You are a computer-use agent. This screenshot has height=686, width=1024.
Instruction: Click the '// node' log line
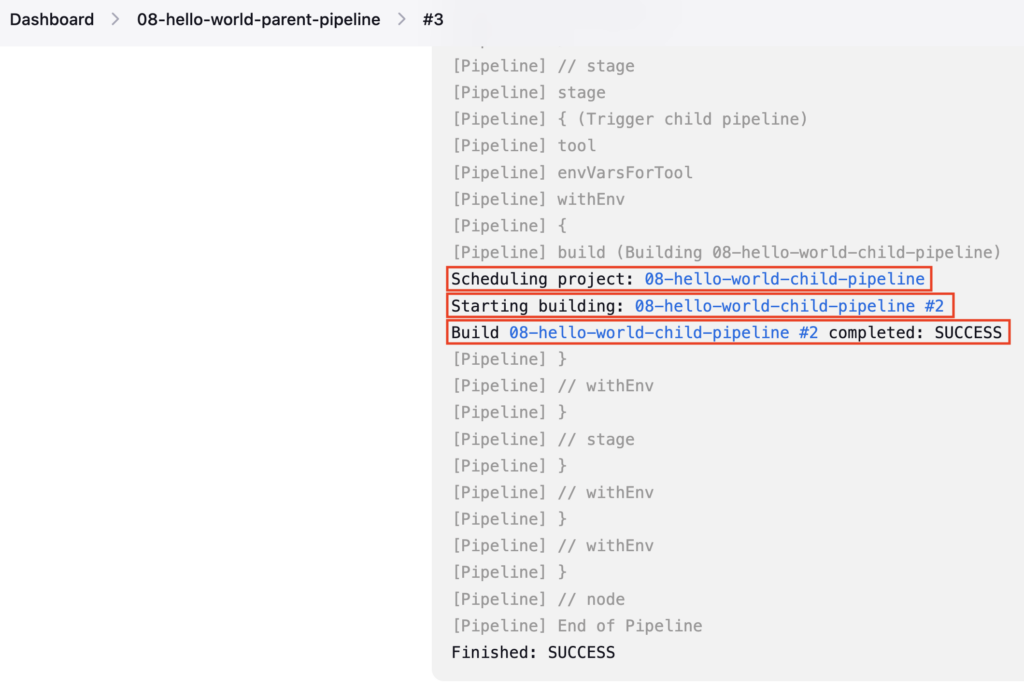click(539, 599)
